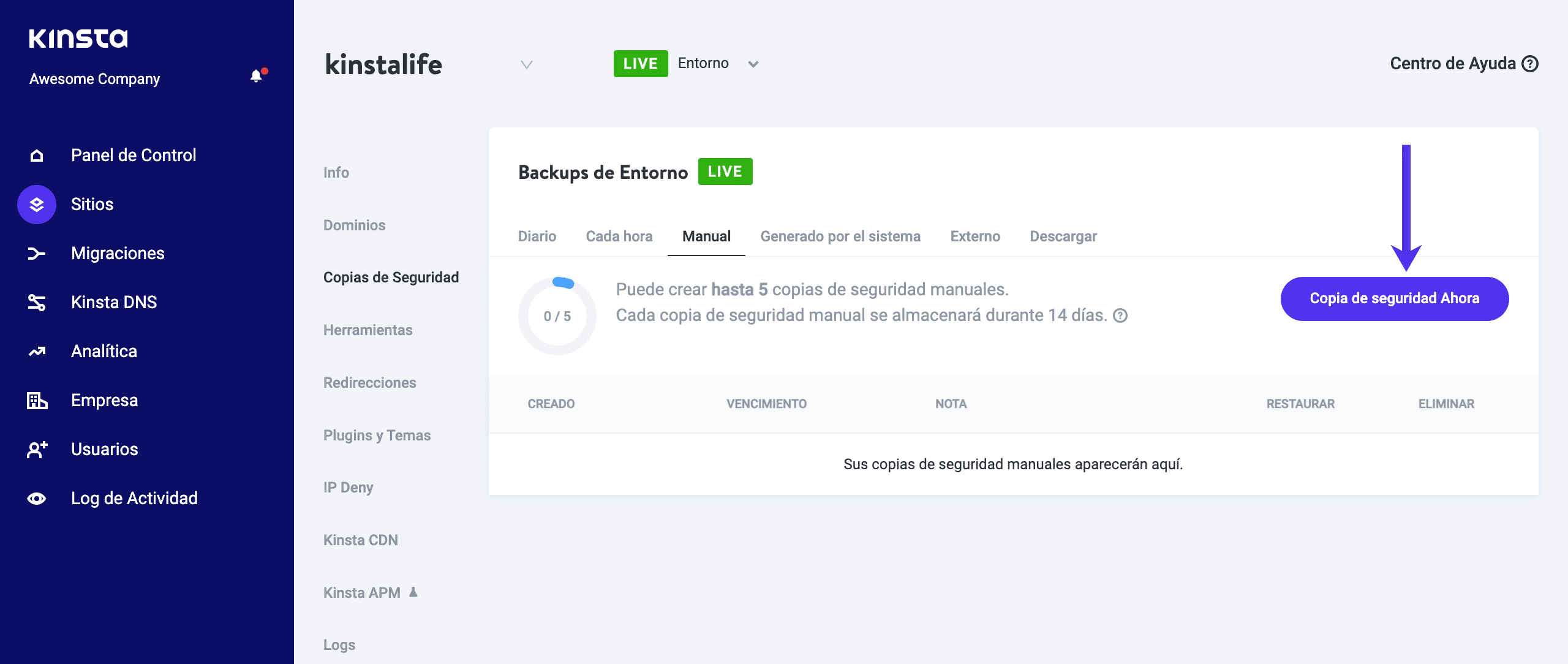Open the Descargar backups tab

(x=1063, y=236)
